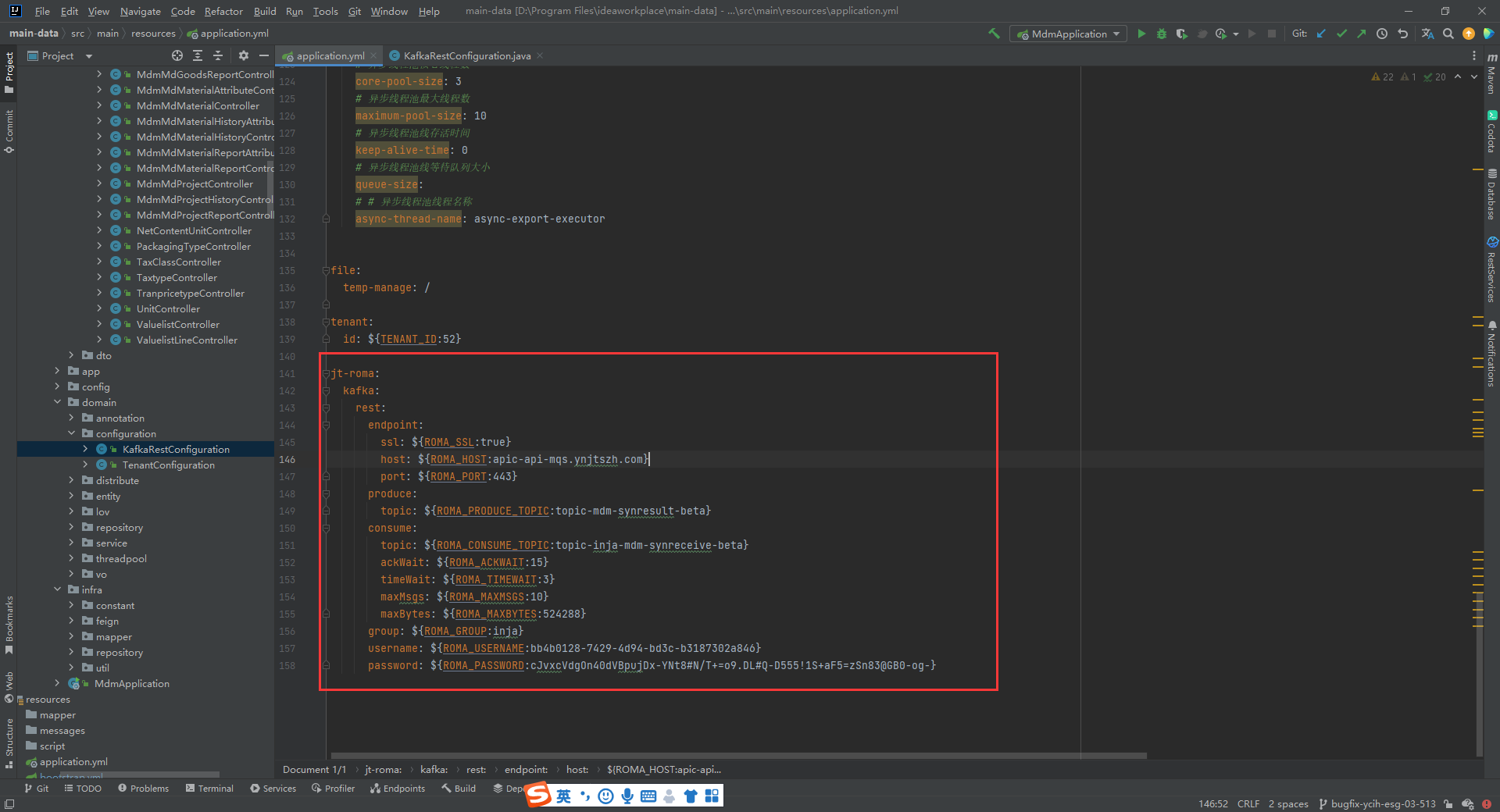Hide the Project panel with minus icon
Viewport: 1500px width, 812px height.
264,55
